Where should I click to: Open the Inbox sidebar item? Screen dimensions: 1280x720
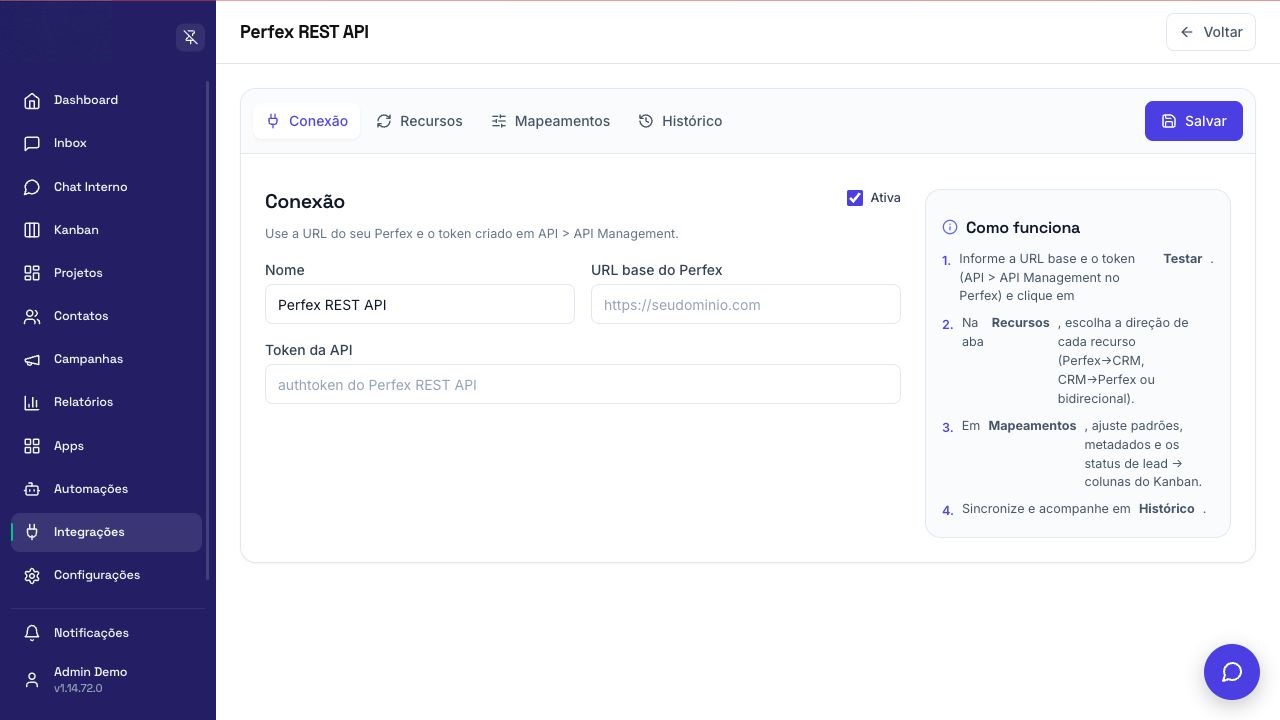(106, 143)
